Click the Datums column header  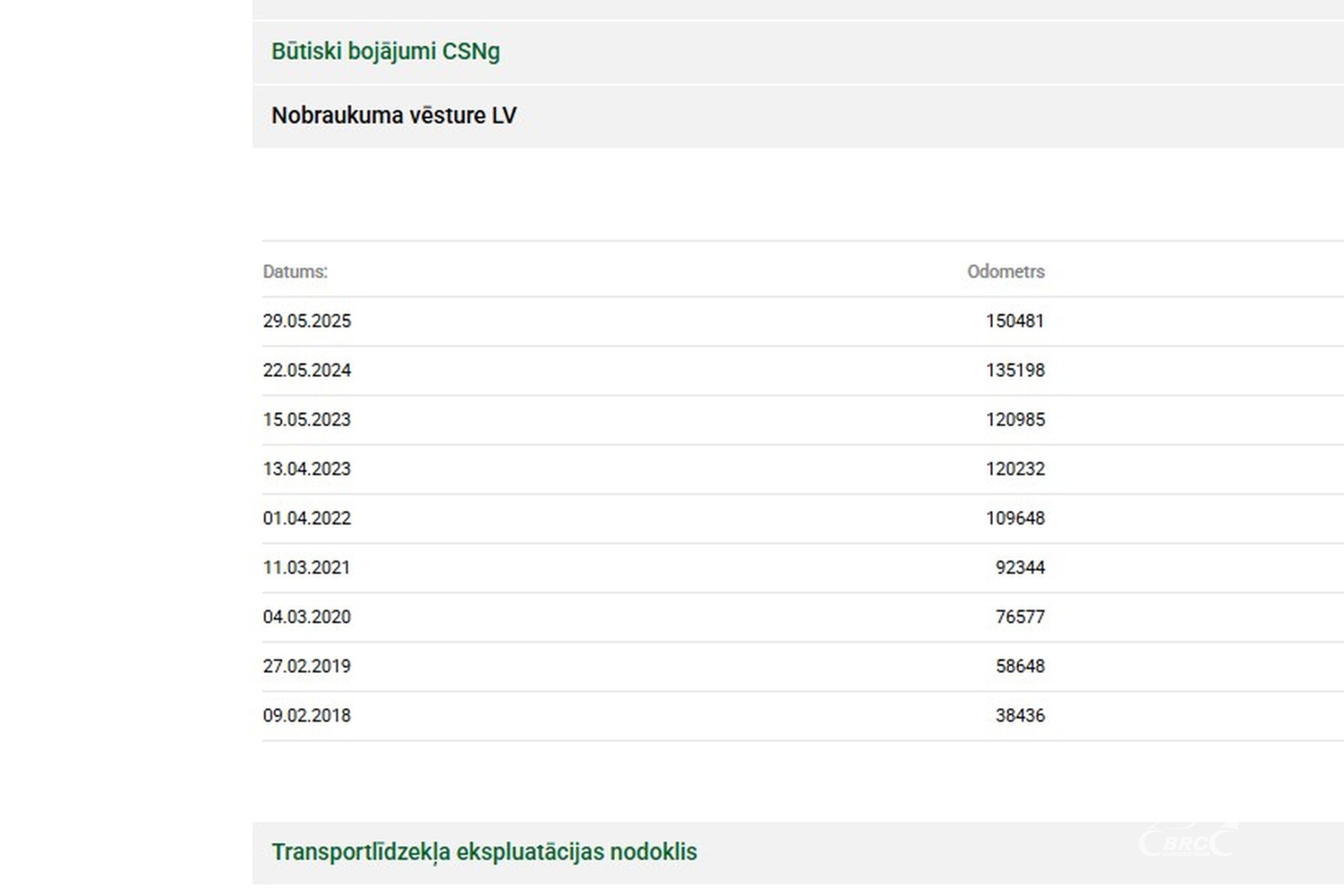pos(295,272)
